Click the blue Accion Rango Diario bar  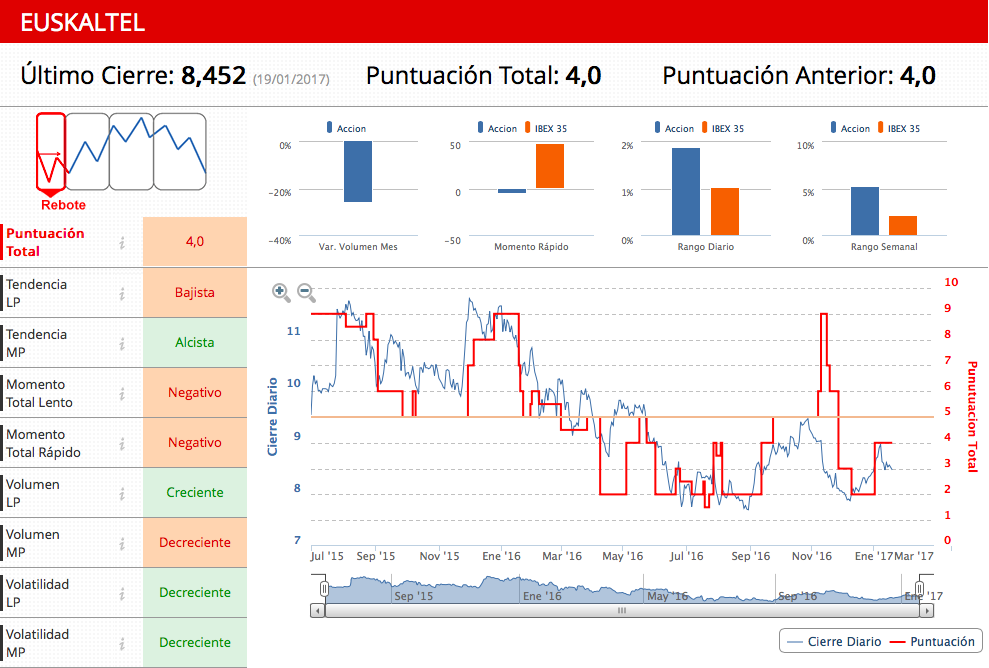[x=686, y=192]
